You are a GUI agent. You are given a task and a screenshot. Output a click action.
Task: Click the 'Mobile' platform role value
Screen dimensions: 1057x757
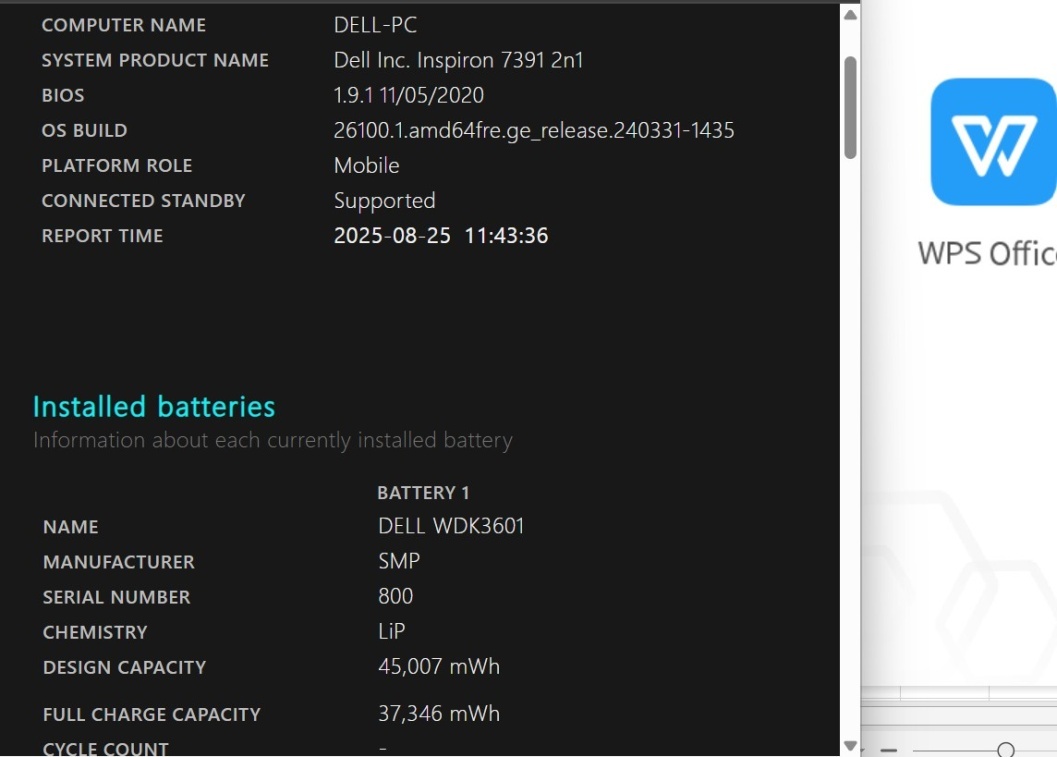click(x=367, y=165)
